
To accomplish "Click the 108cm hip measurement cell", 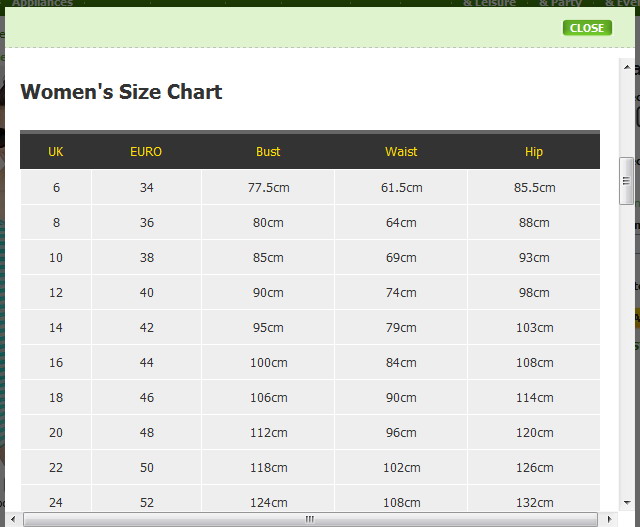I will click(534, 363).
